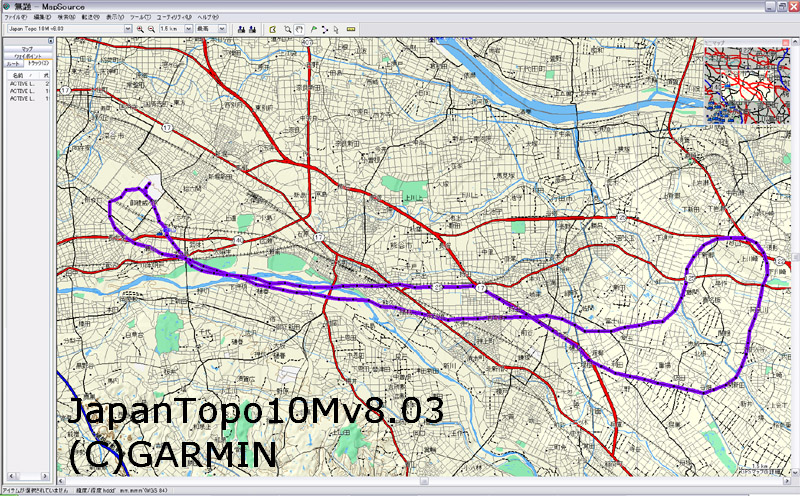The height and width of the screenshot is (496, 800).
Task: Open the ユーティリティ menu
Action: coord(174,17)
